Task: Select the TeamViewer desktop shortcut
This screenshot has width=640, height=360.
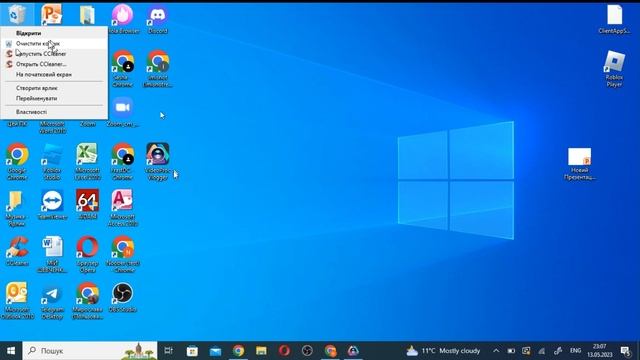Action: tap(52, 205)
